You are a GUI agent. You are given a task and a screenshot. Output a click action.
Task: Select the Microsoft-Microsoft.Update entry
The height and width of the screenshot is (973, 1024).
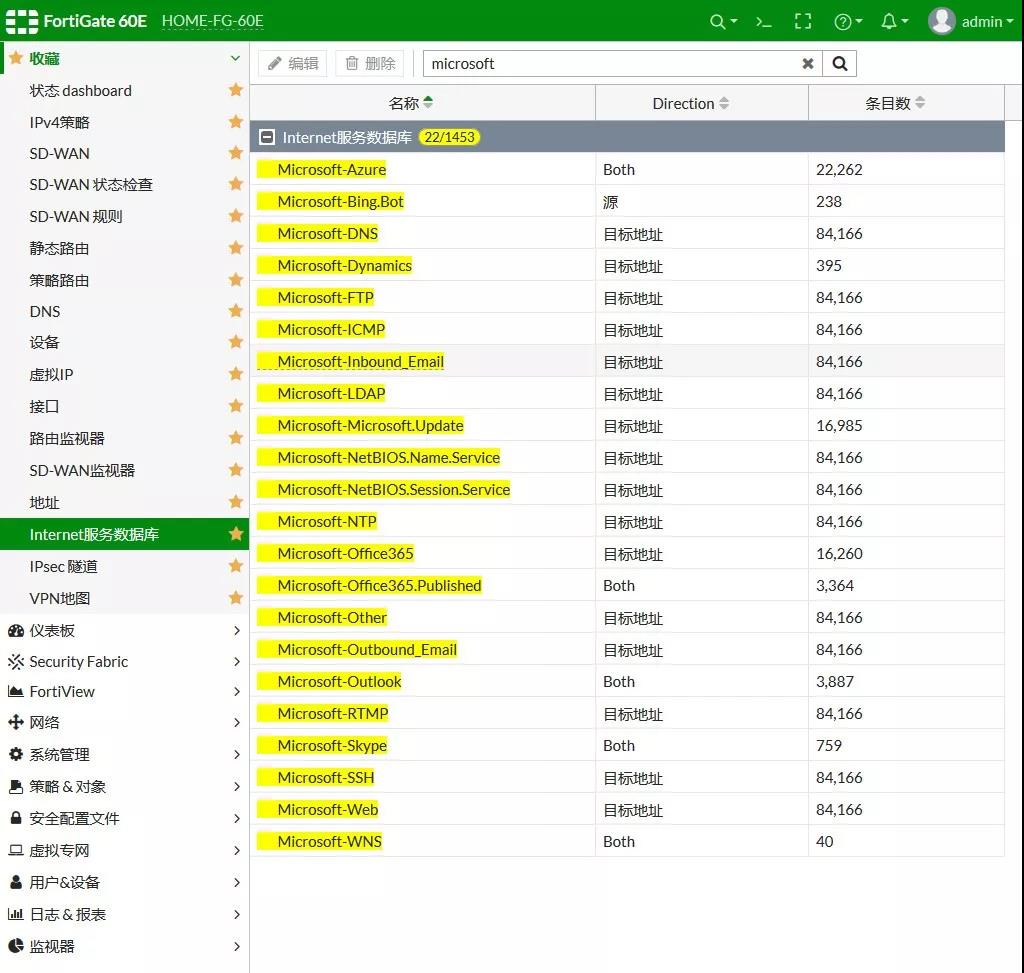[627, 425]
